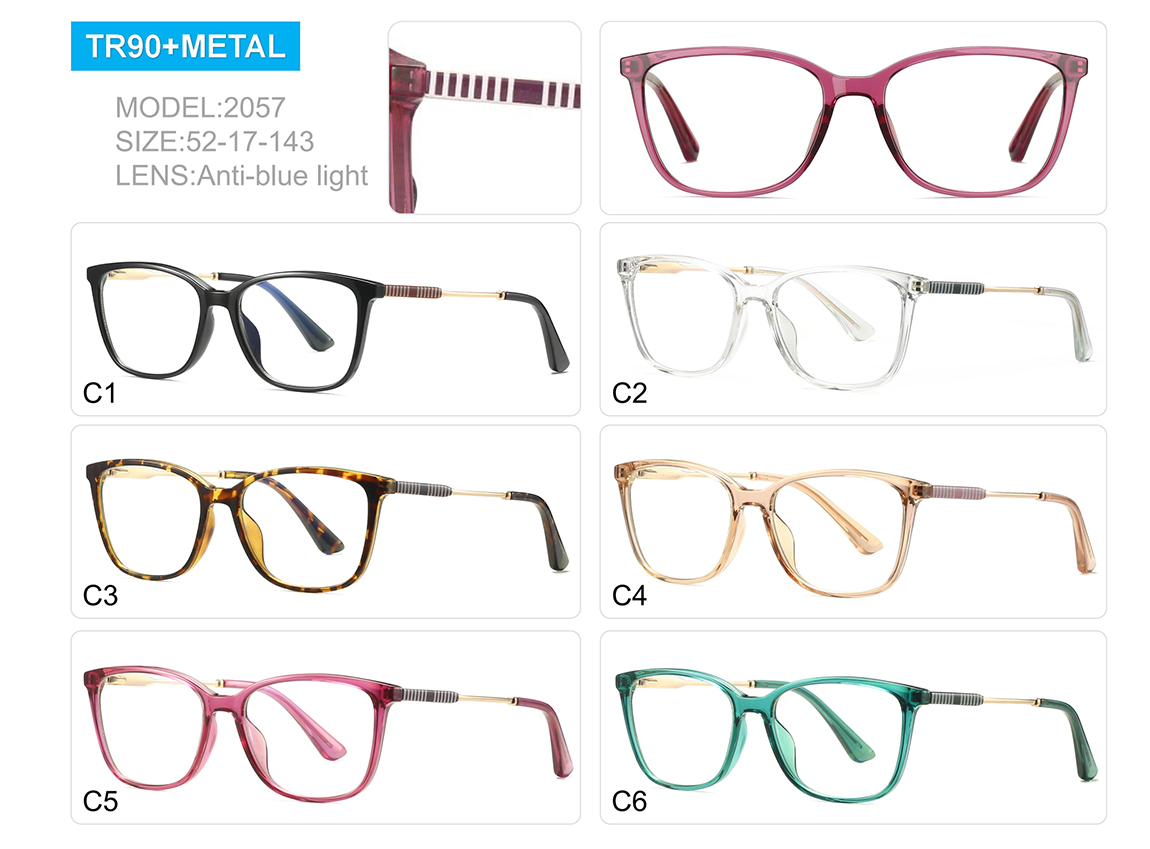Select the C6 green glasses thumbnail

pos(853,727)
